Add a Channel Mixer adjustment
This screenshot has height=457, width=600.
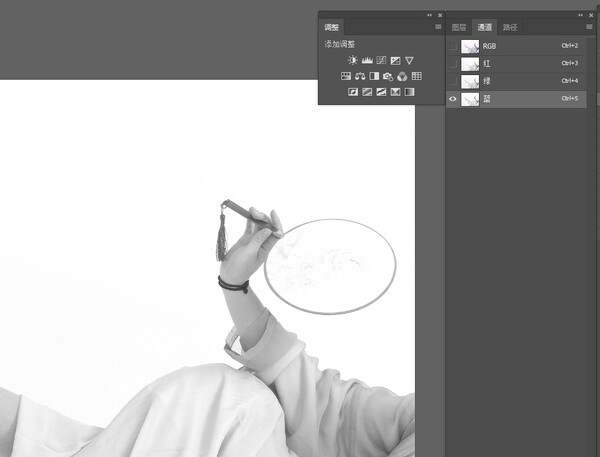click(x=402, y=77)
